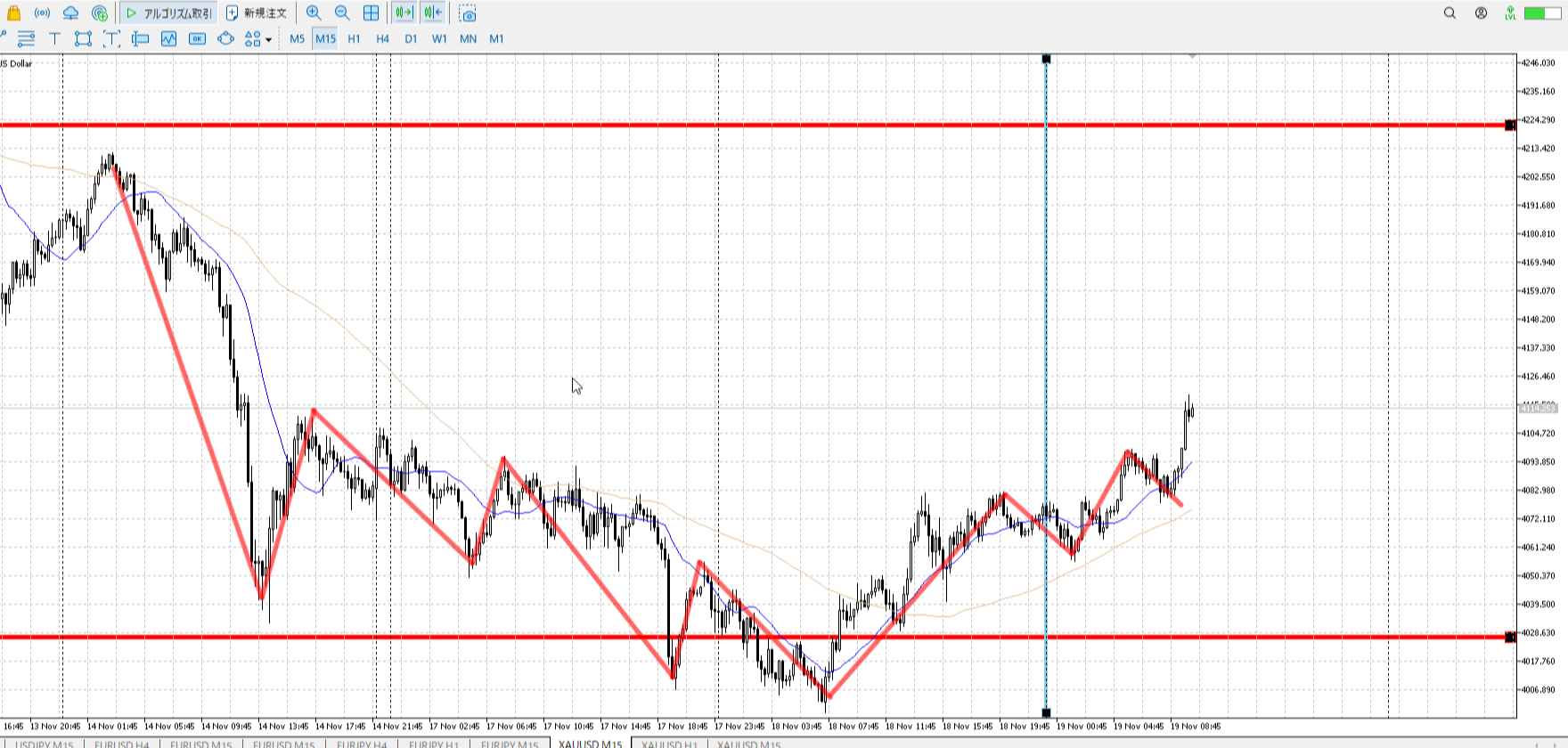Click the zoom in magnifier icon

[314, 13]
